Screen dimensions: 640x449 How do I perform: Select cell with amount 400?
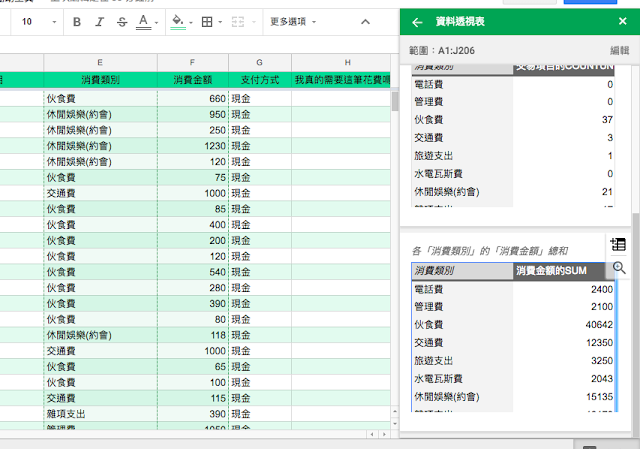point(193,224)
